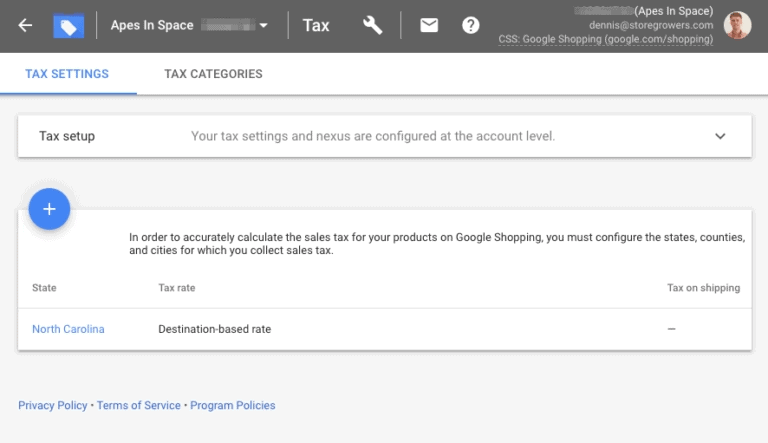Viewport: 768px width, 443px height.
Task: Click the CSS: Google Shopping label
Action: click(605, 39)
